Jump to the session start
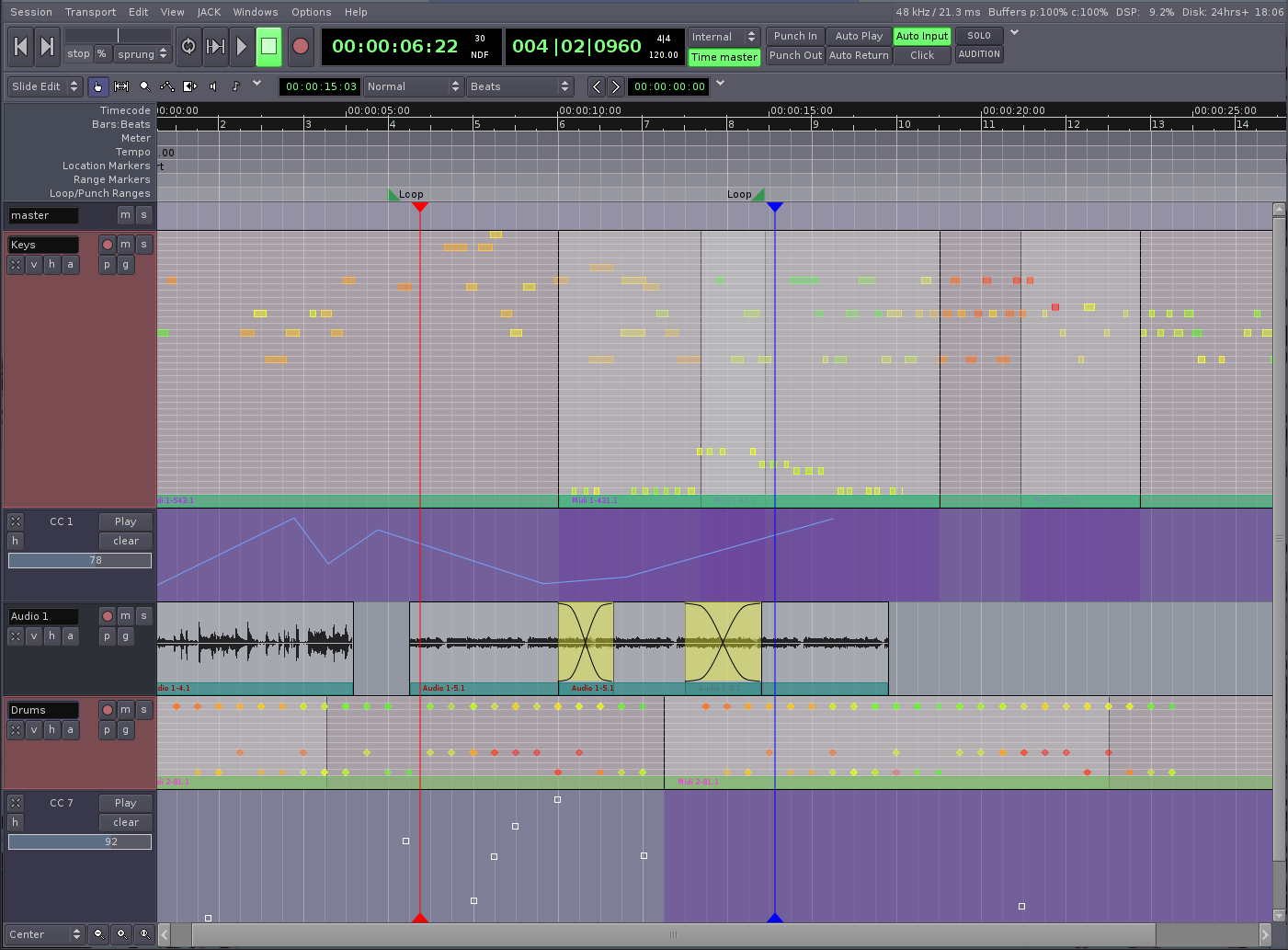 click(x=20, y=46)
